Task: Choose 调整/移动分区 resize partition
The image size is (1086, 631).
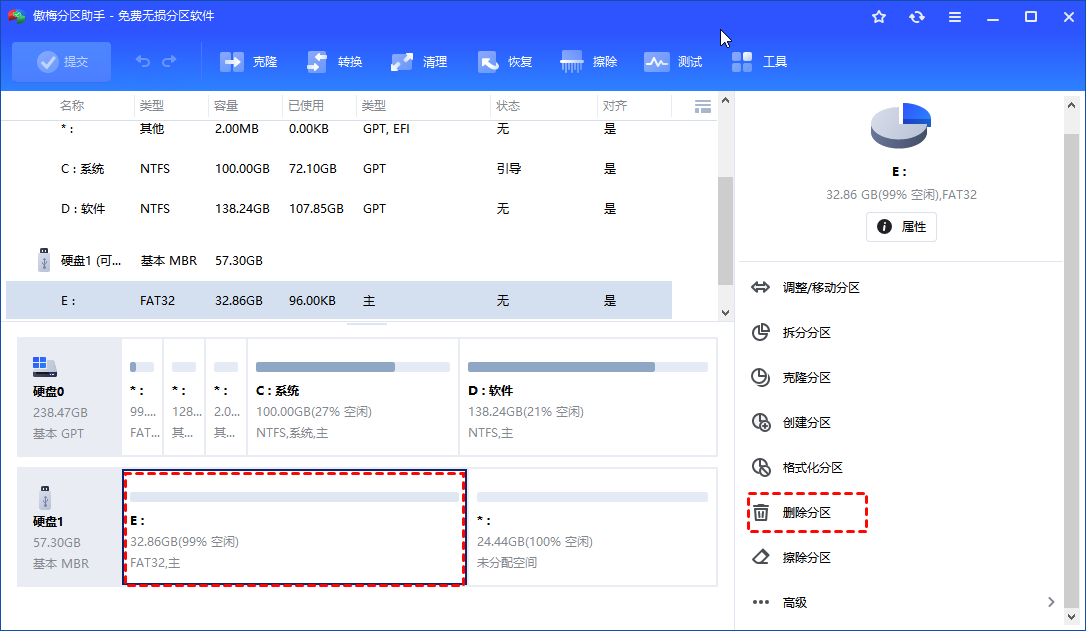Action: [x=821, y=287]
